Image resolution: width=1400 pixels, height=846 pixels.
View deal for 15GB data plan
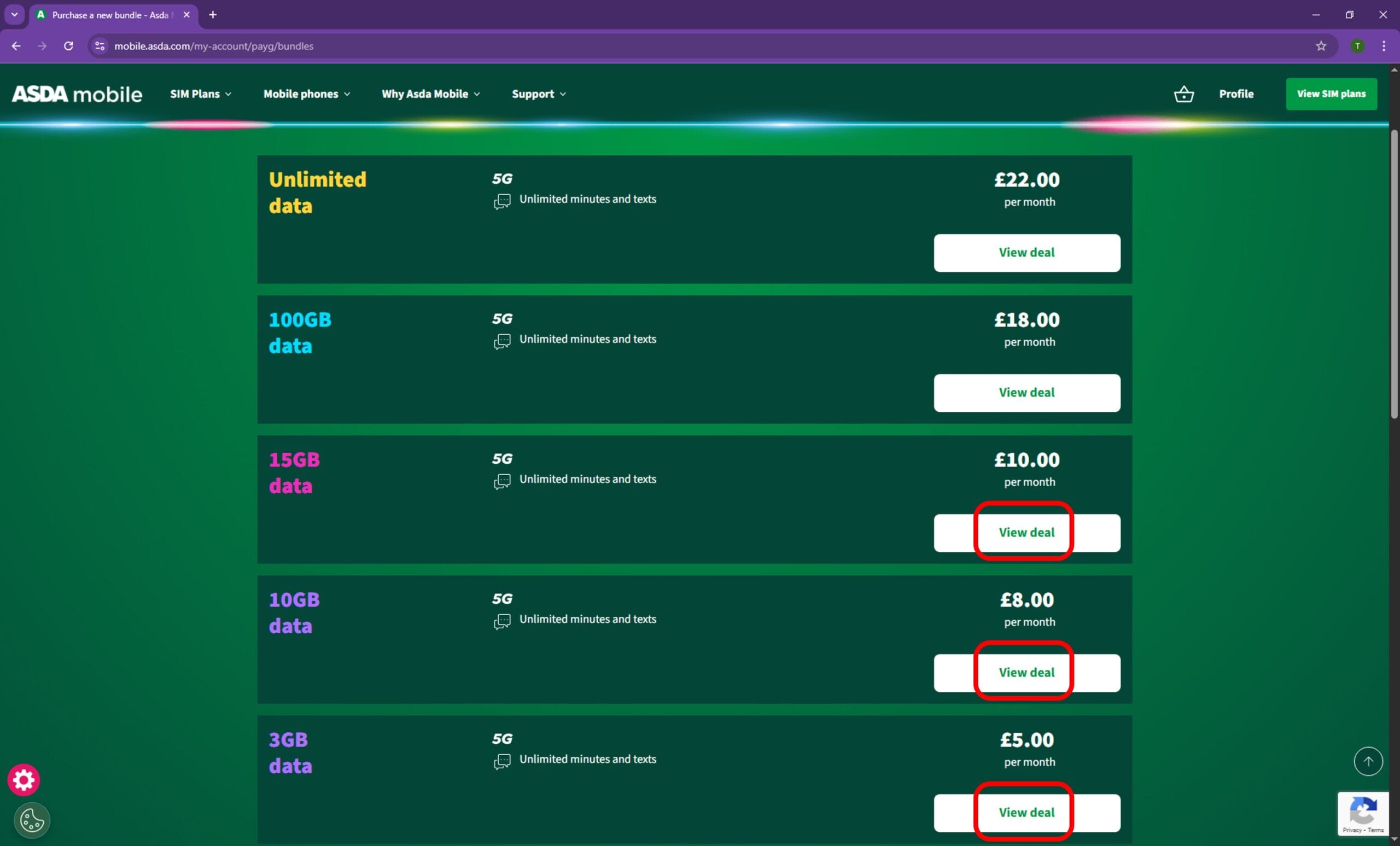[1026, 533]
